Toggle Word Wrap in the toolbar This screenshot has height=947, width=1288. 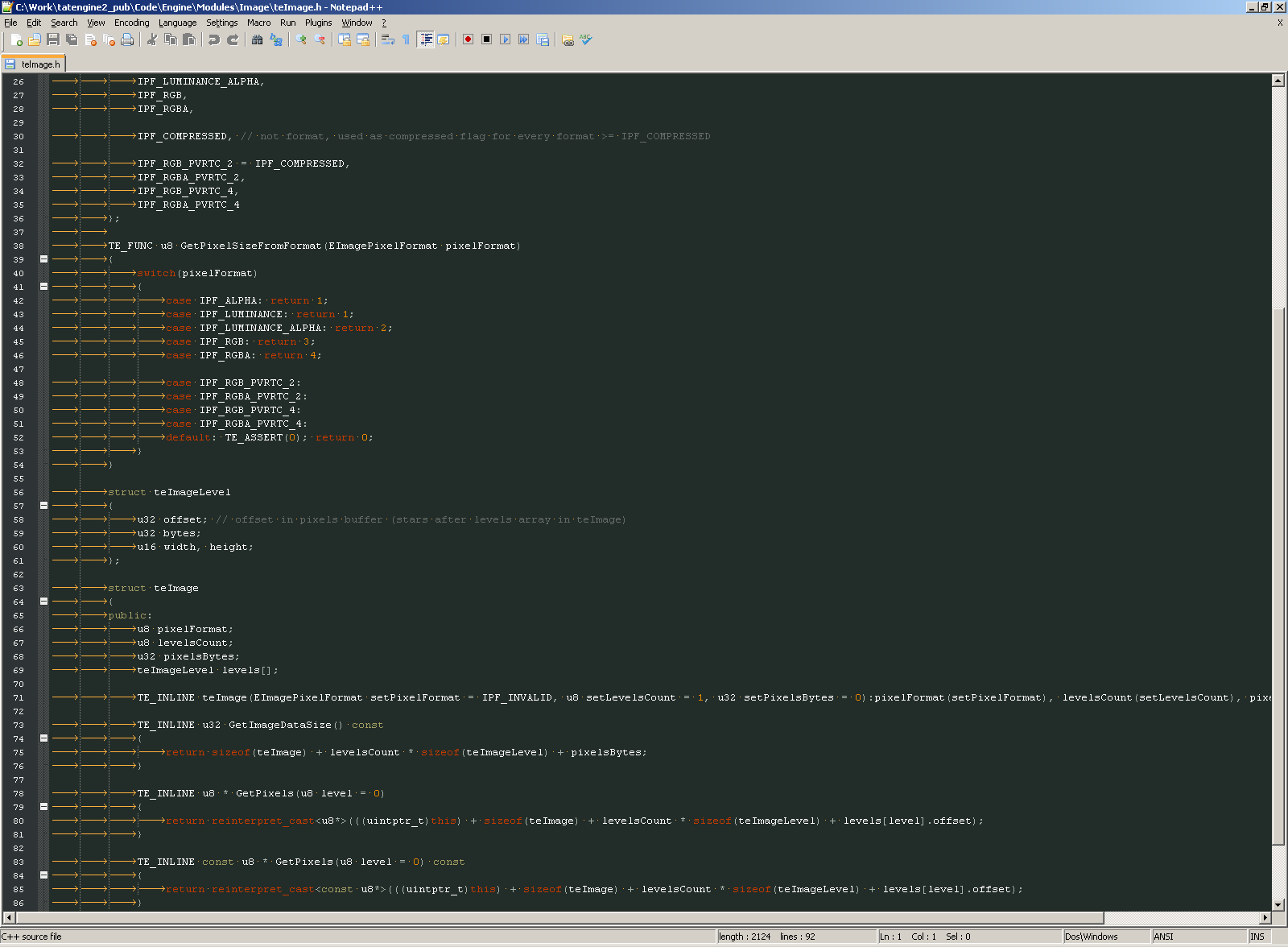click(387, 39)
